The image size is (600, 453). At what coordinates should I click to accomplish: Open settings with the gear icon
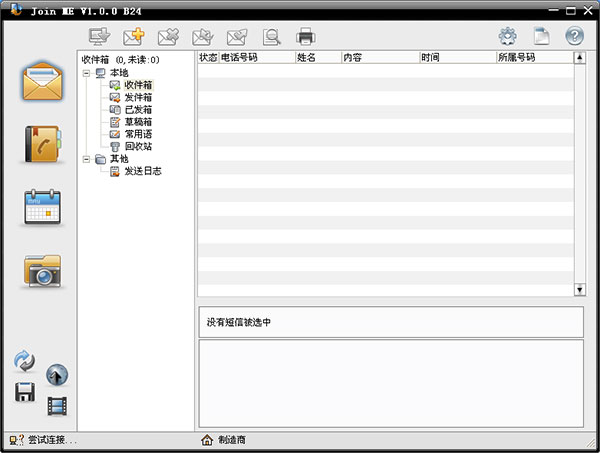[508, 36]
